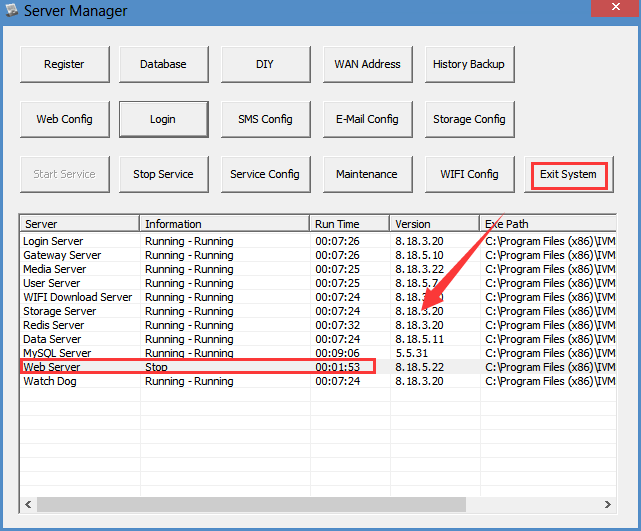The height and width of the screenshot is (531, 641).
Task: Open History Backup
Action: 469,64
